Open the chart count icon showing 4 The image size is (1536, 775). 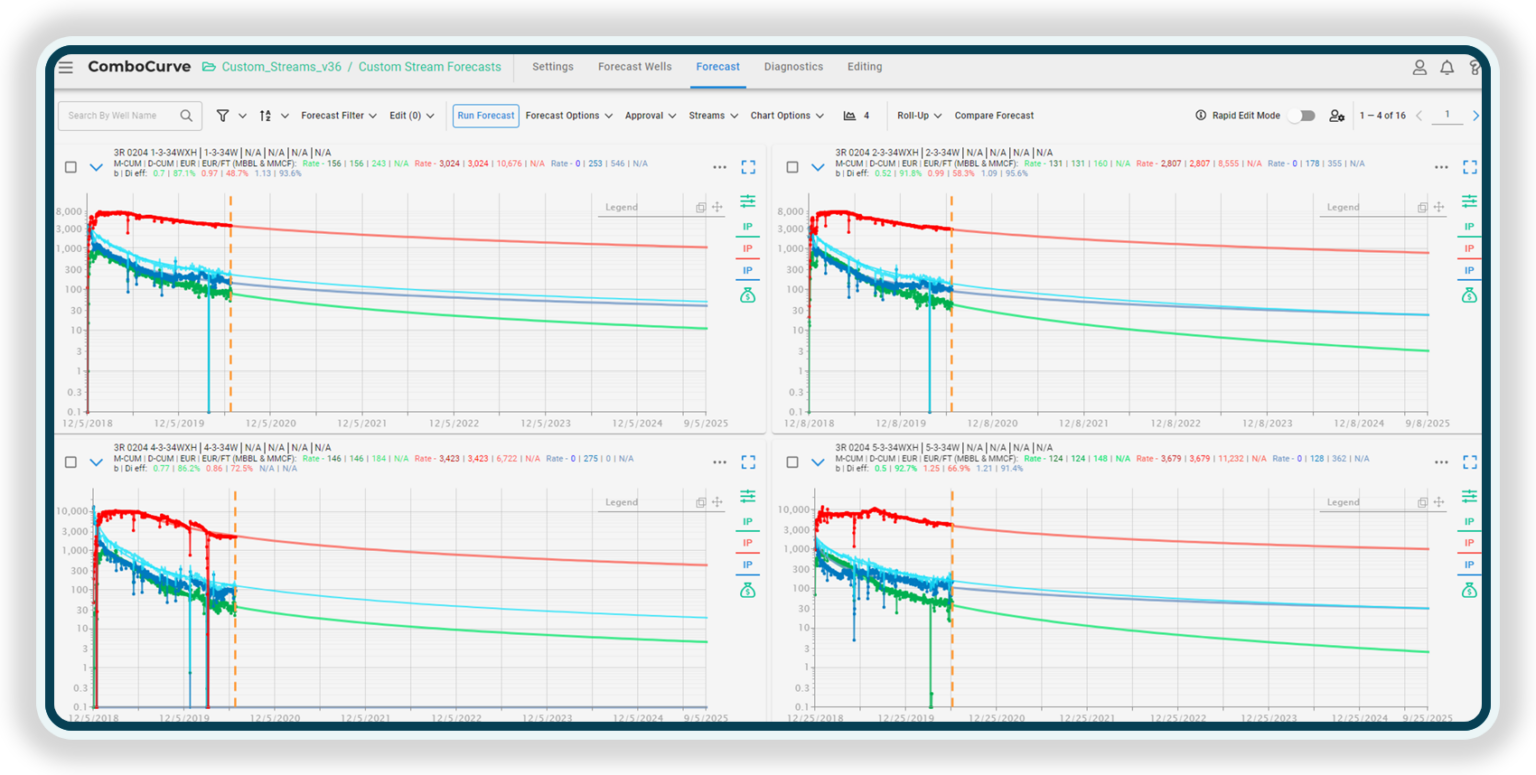pos(852,115)
